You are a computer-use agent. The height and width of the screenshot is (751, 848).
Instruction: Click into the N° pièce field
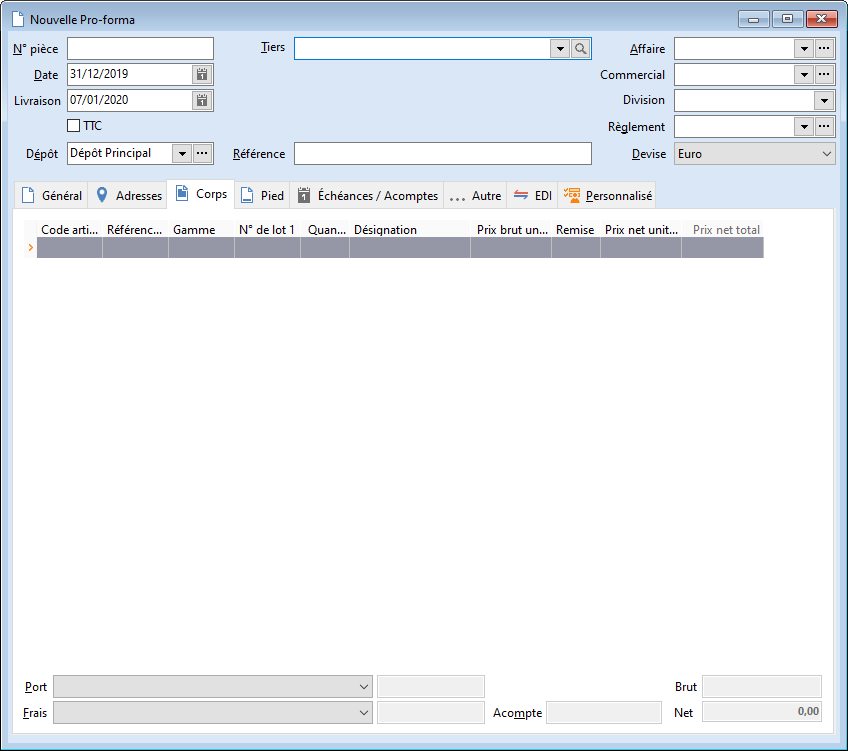tap(140, 48)
